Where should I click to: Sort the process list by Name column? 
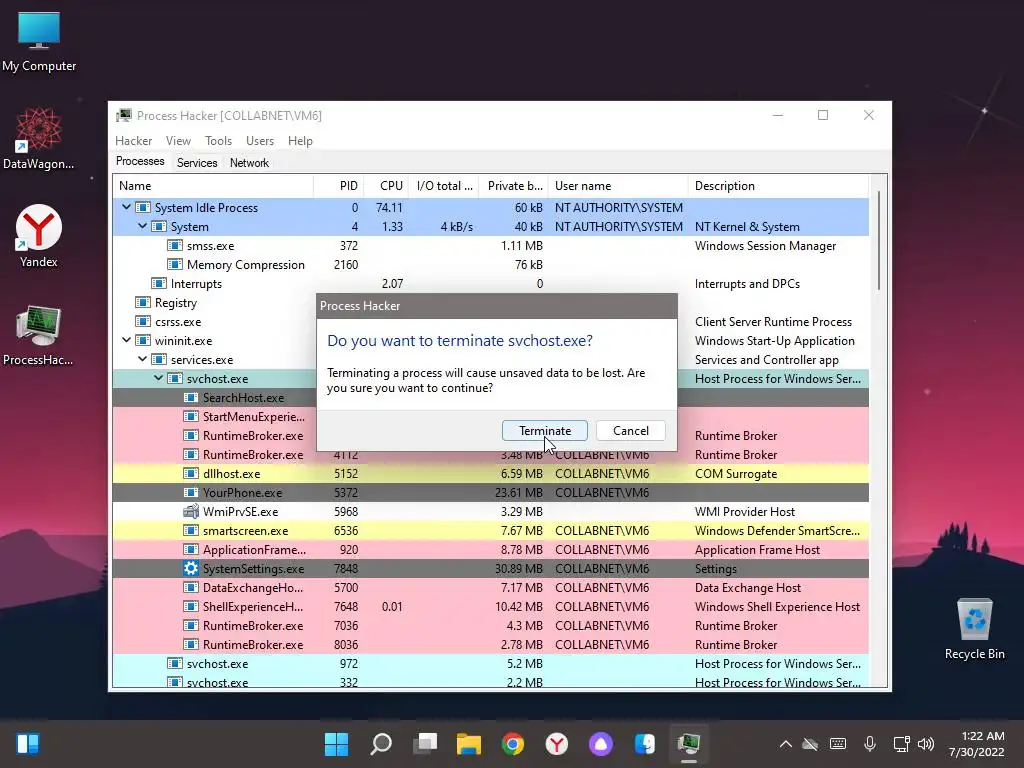click(213, 185)
